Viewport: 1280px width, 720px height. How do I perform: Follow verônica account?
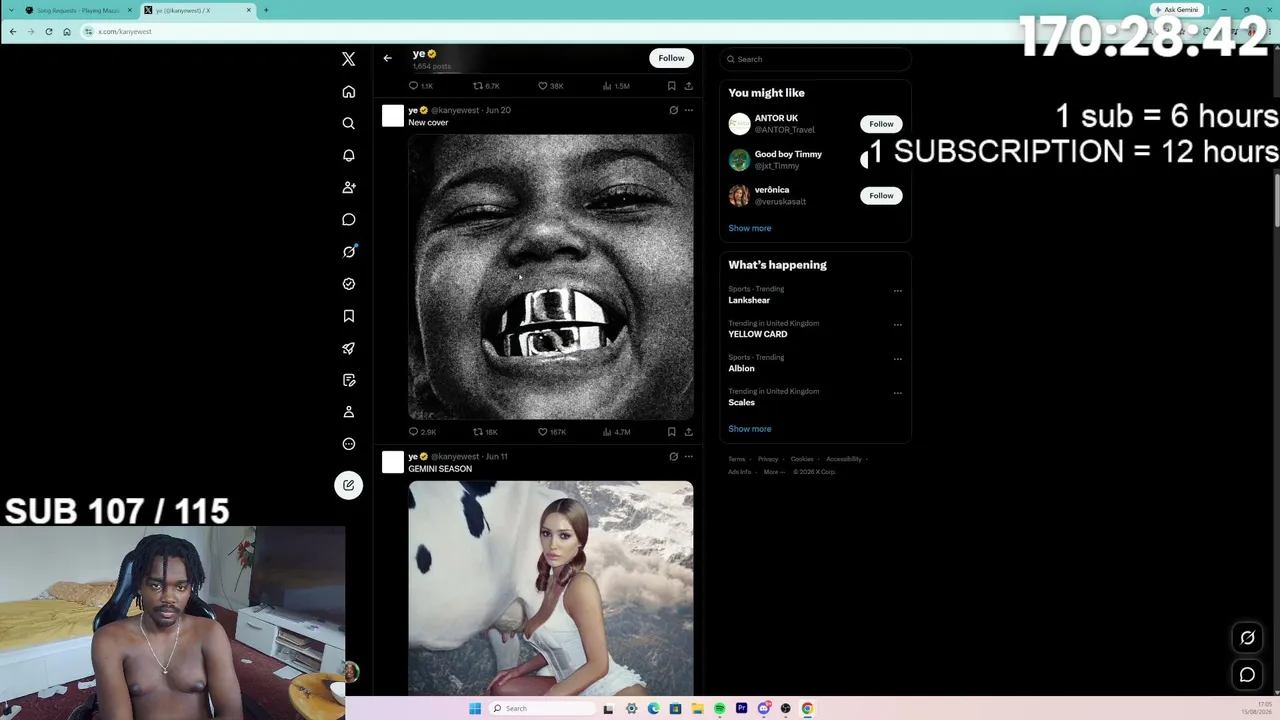click(881, 195)
